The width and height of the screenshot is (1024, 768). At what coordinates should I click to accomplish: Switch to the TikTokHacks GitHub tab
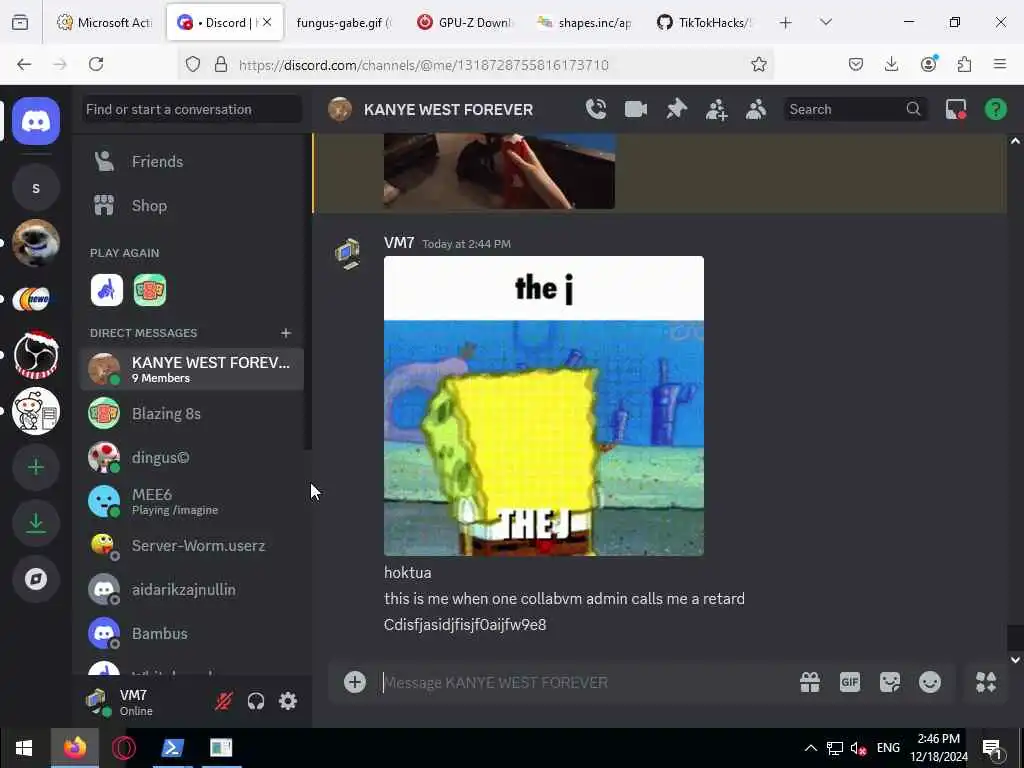pos(705,23)
